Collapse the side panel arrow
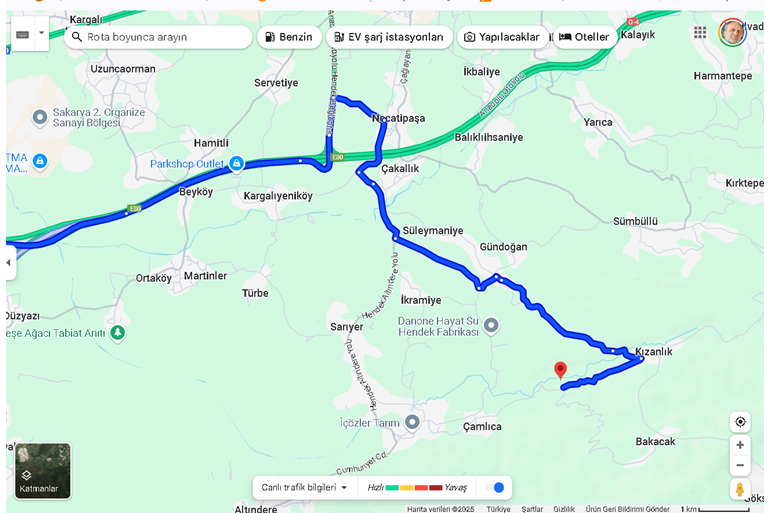Viewport: 770px width, 513px height. tap(9, 263)
